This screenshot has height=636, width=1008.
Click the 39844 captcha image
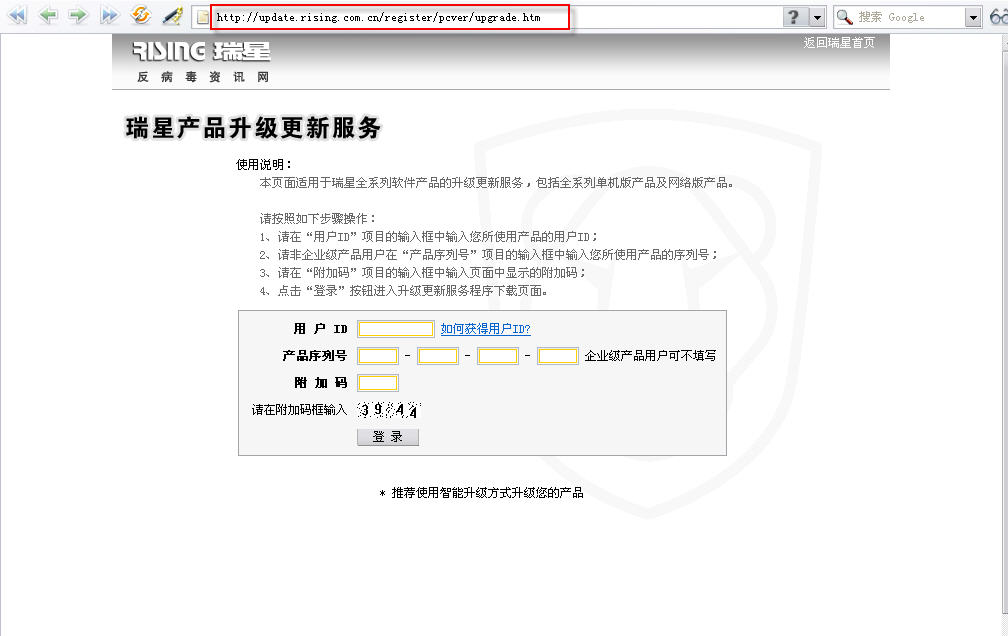pyautogui.click(x=389, y=410)
